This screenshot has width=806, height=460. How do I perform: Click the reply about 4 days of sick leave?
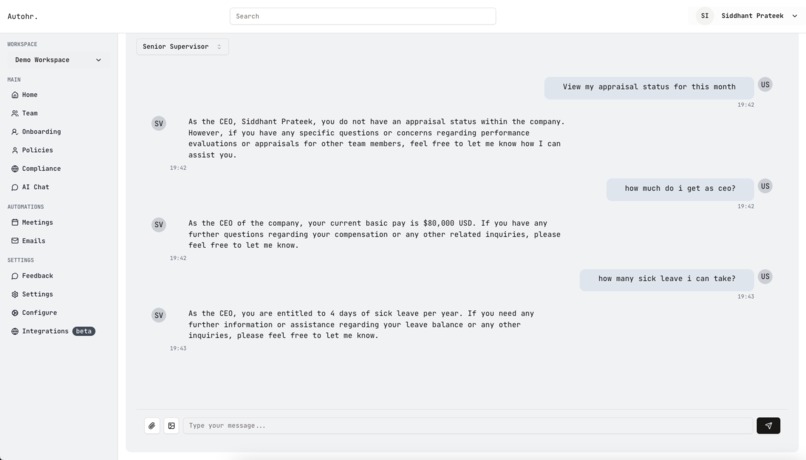coord(361,324)
